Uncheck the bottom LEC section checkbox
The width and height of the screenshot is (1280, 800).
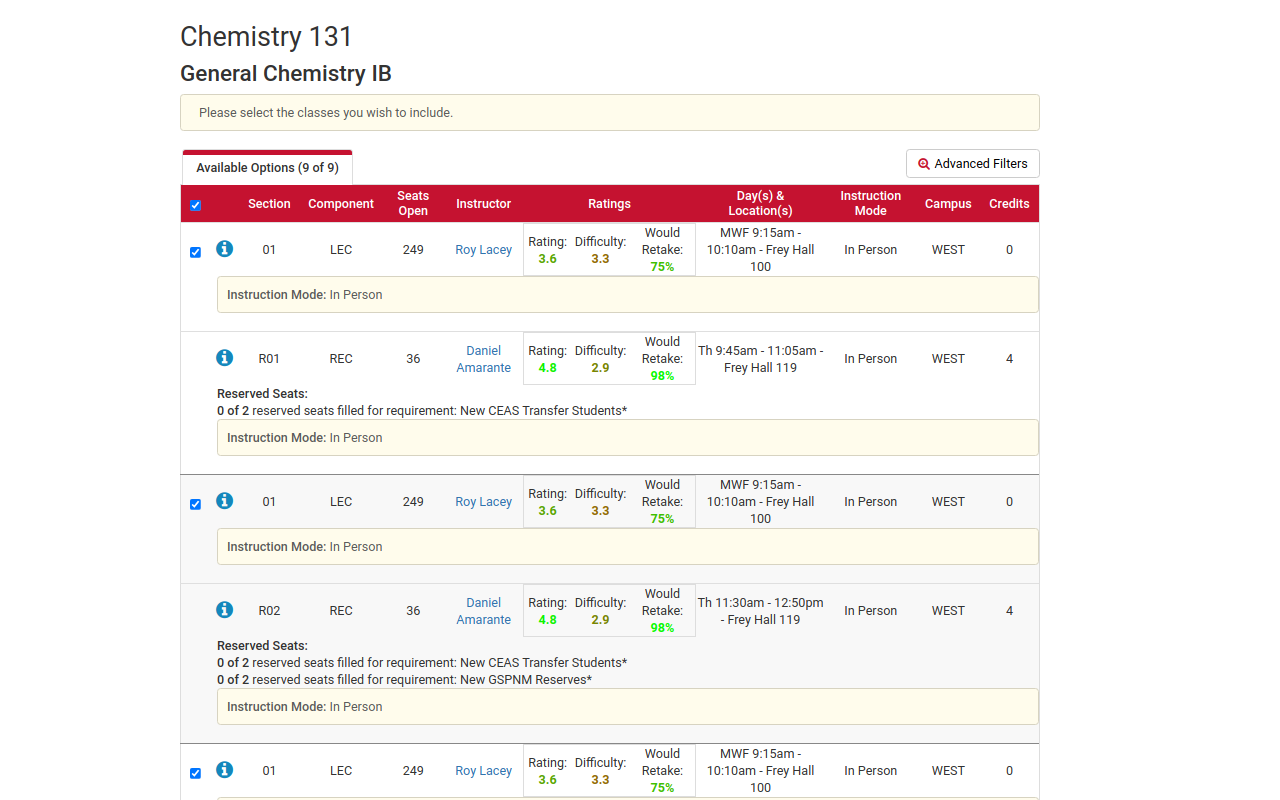[195, 773]
